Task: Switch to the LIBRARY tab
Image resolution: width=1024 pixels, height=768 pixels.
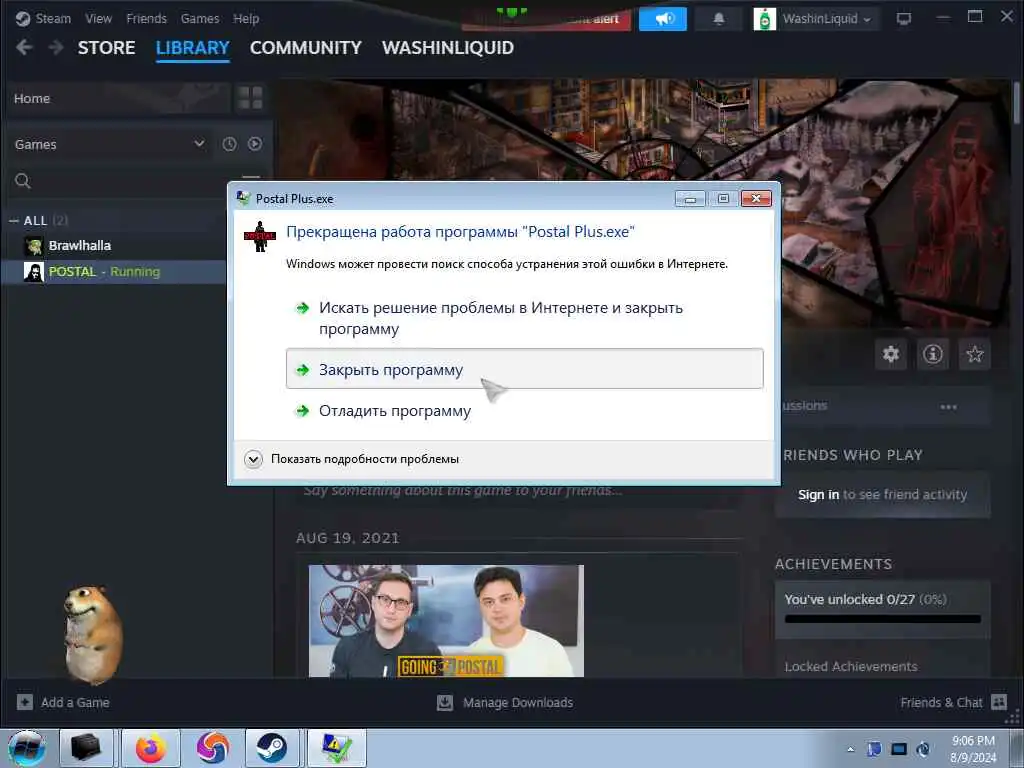Action: pyautogui.click(x=193, y=48)
